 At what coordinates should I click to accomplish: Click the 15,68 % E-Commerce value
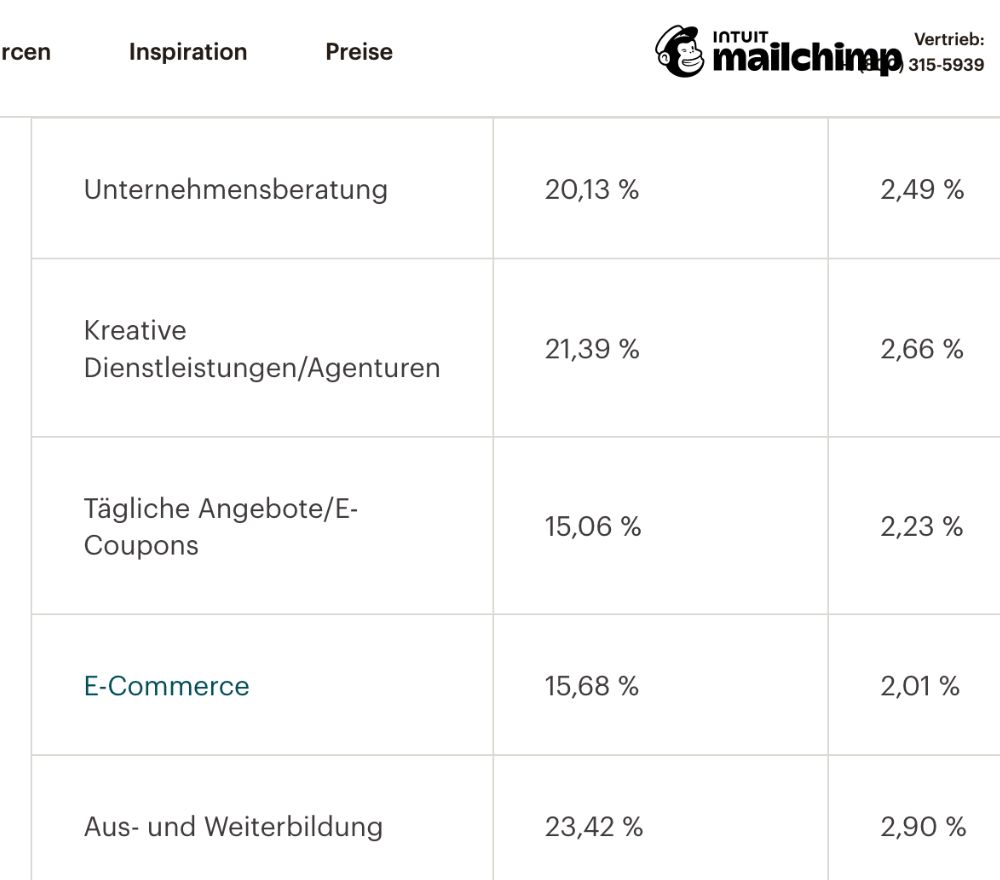pos(591,686)
